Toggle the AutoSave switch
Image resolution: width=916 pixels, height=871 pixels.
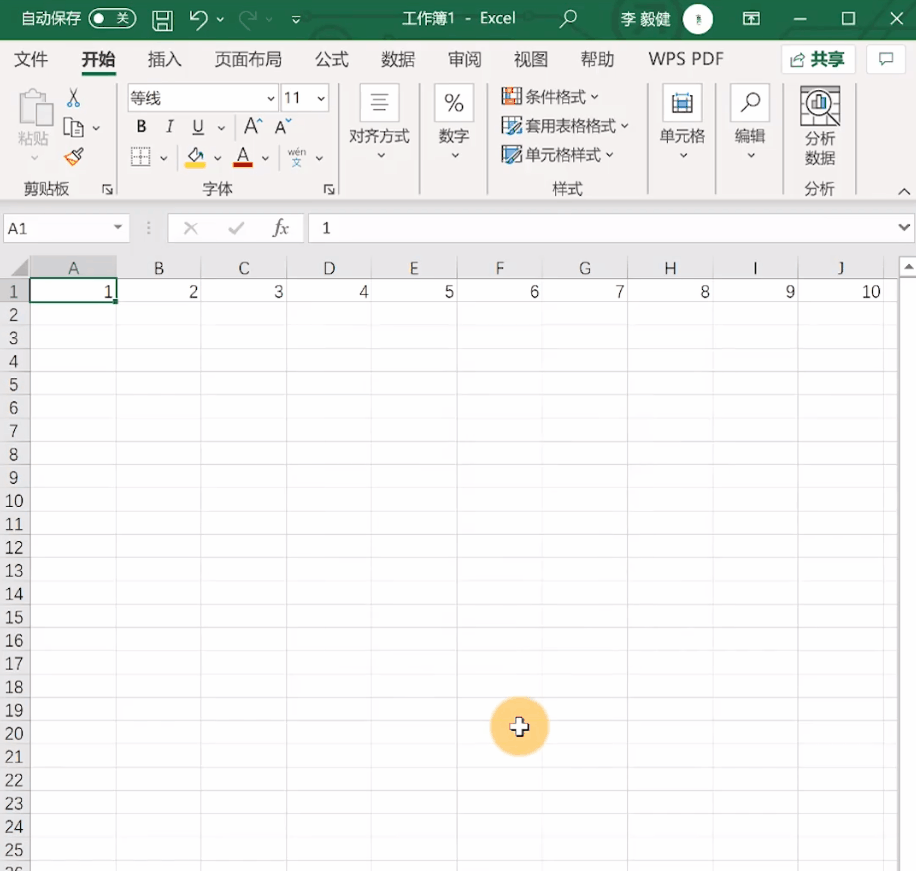point(112,19)
